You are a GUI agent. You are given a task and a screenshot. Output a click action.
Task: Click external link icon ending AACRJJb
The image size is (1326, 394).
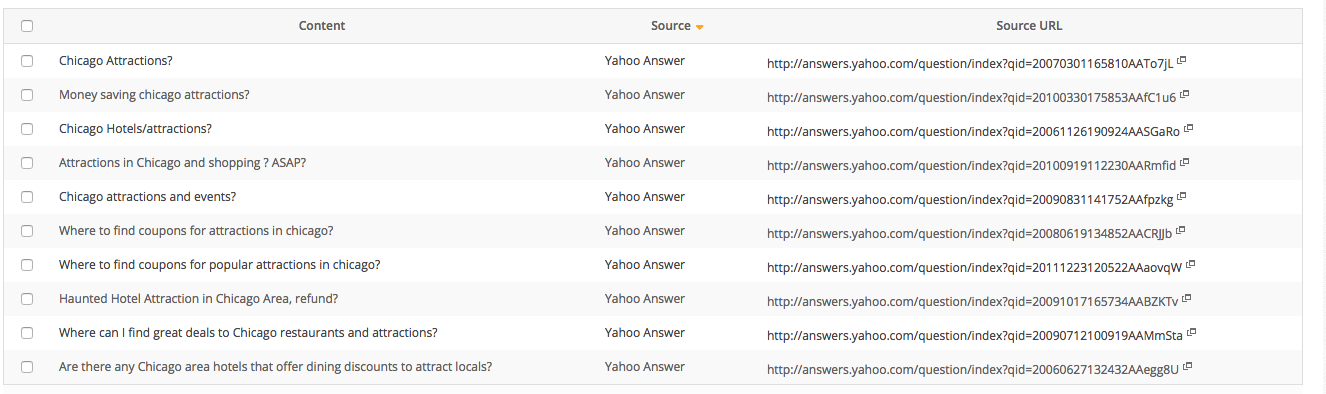(x=1181, y=231)
